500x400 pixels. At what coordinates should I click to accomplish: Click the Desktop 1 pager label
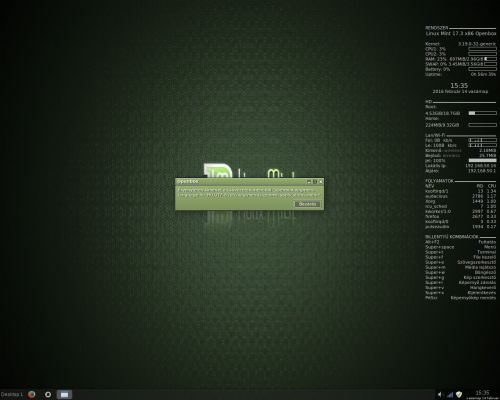tap(12, 394)
